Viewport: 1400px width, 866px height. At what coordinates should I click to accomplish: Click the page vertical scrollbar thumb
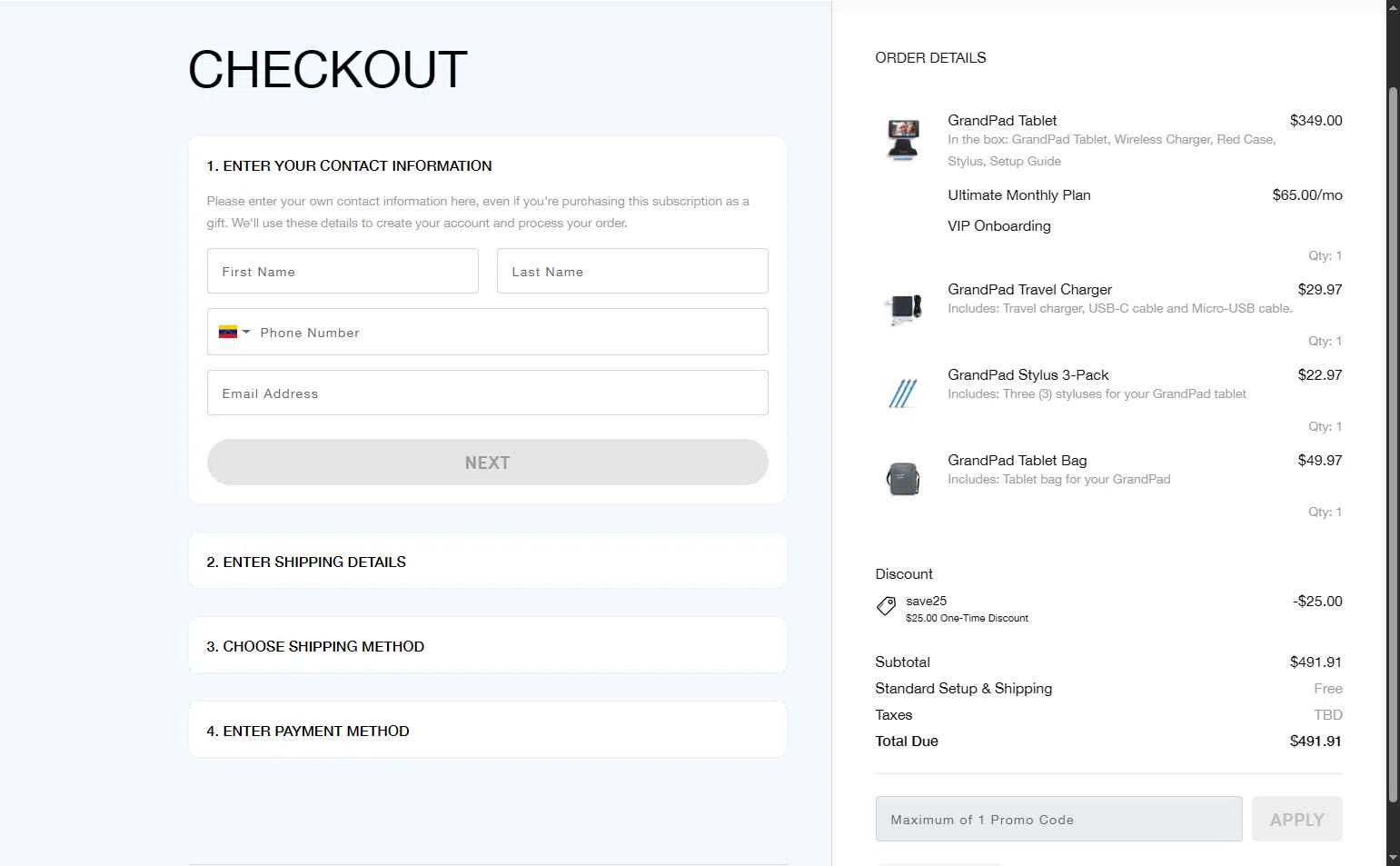pos(1393,445)
